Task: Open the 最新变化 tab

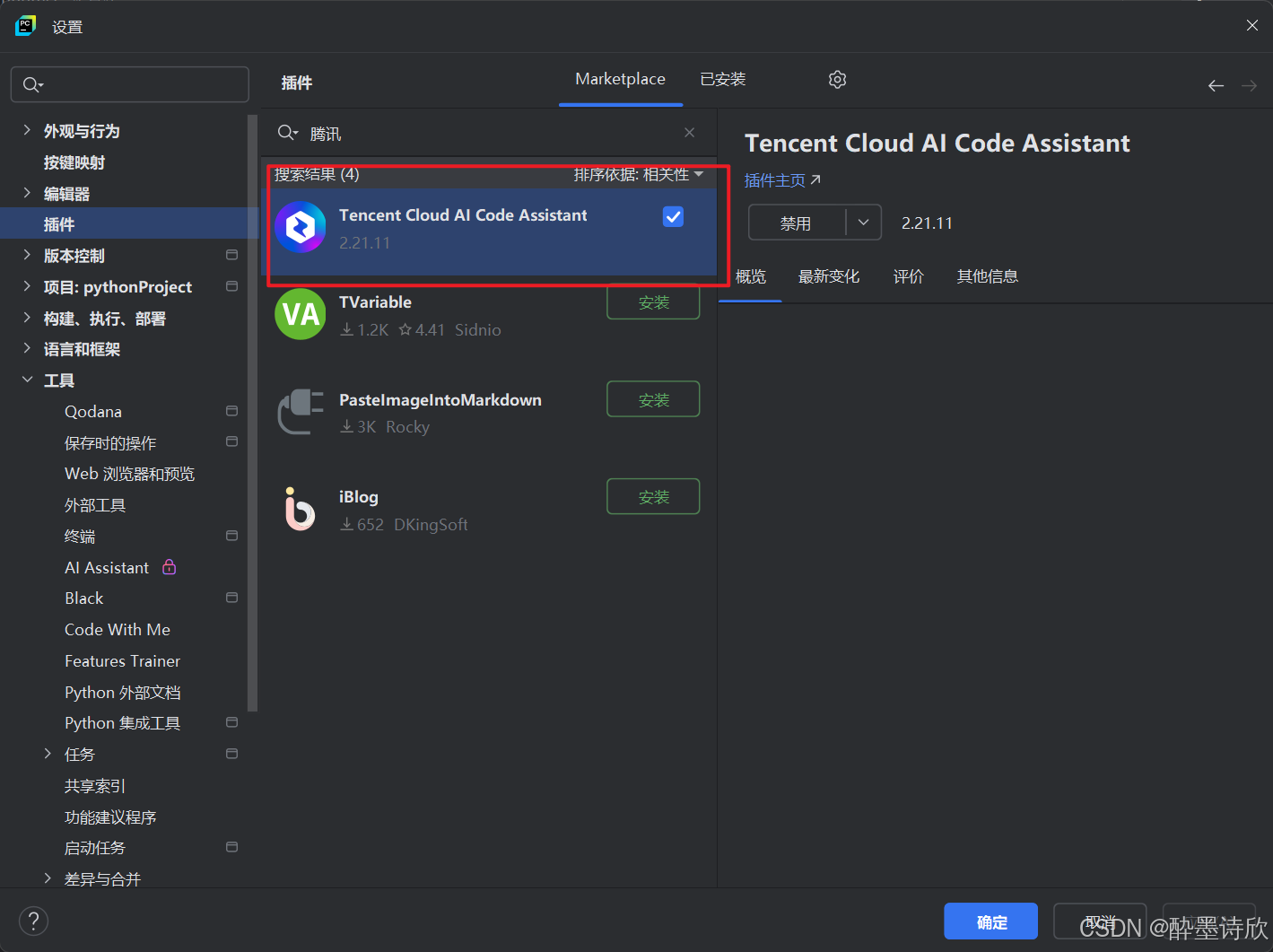Action: 829,276
